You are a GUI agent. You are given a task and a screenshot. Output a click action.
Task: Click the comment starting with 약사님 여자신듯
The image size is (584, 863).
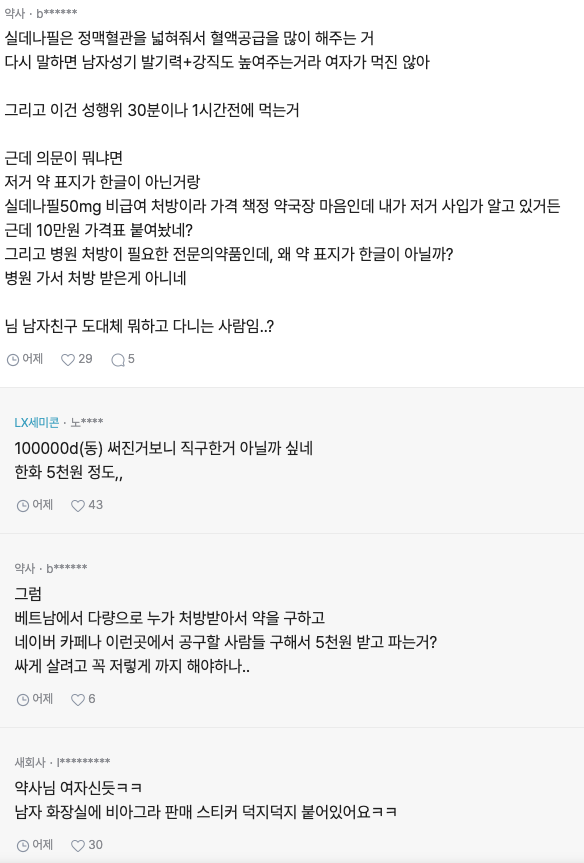pyautogui.click(x=78, y=787)
